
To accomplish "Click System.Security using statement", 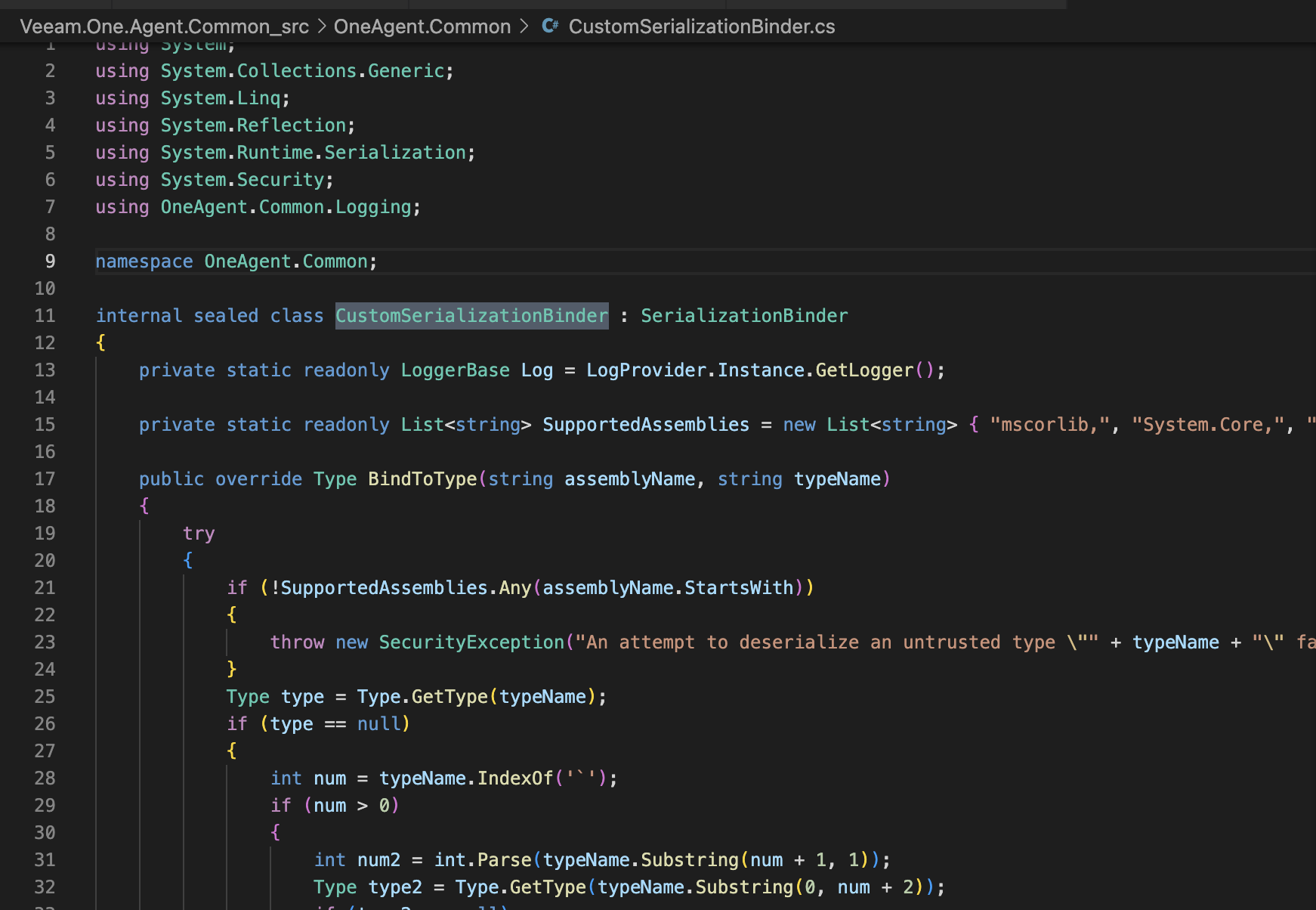I will point(215,180).
